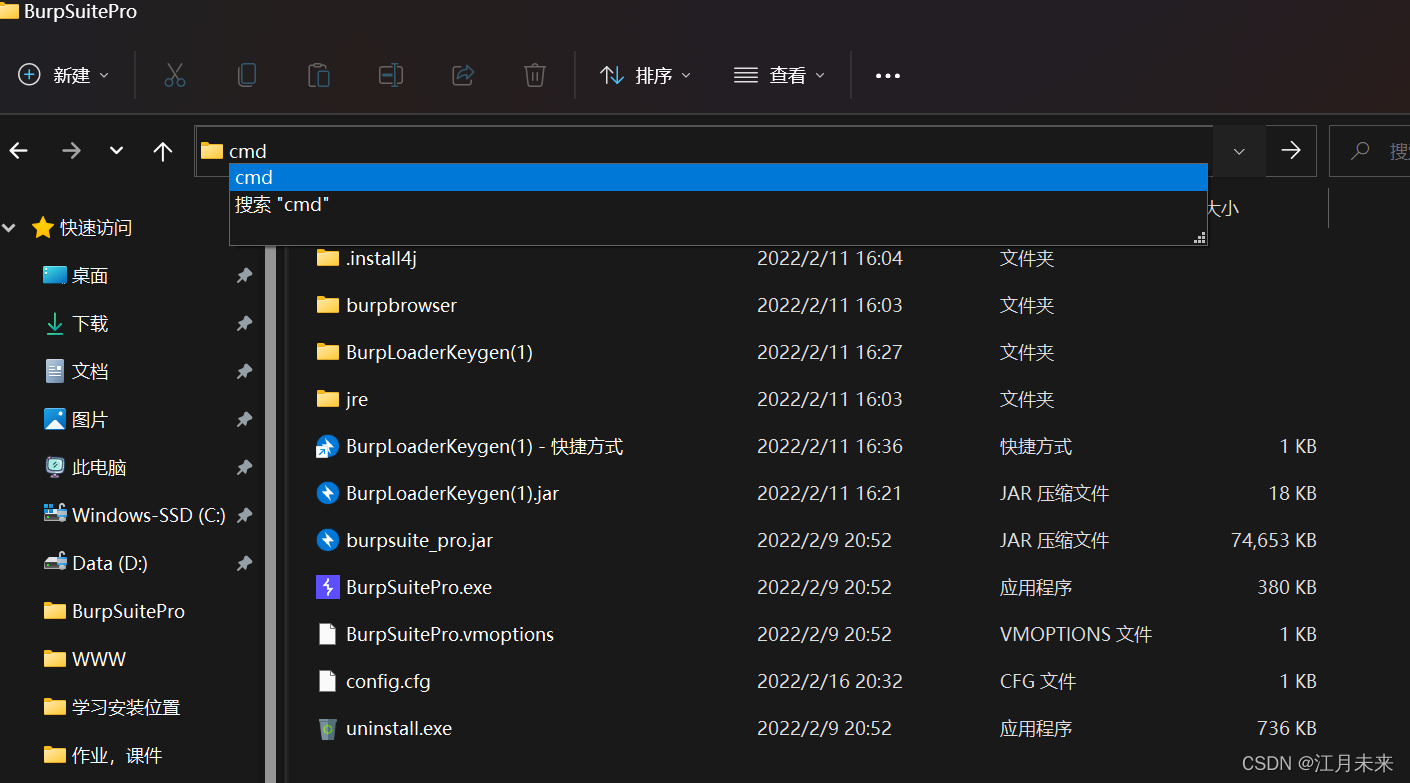Open 作业，课件 folder in sidebar
Screen dimensions: 1410x783
tap(103, 755)
